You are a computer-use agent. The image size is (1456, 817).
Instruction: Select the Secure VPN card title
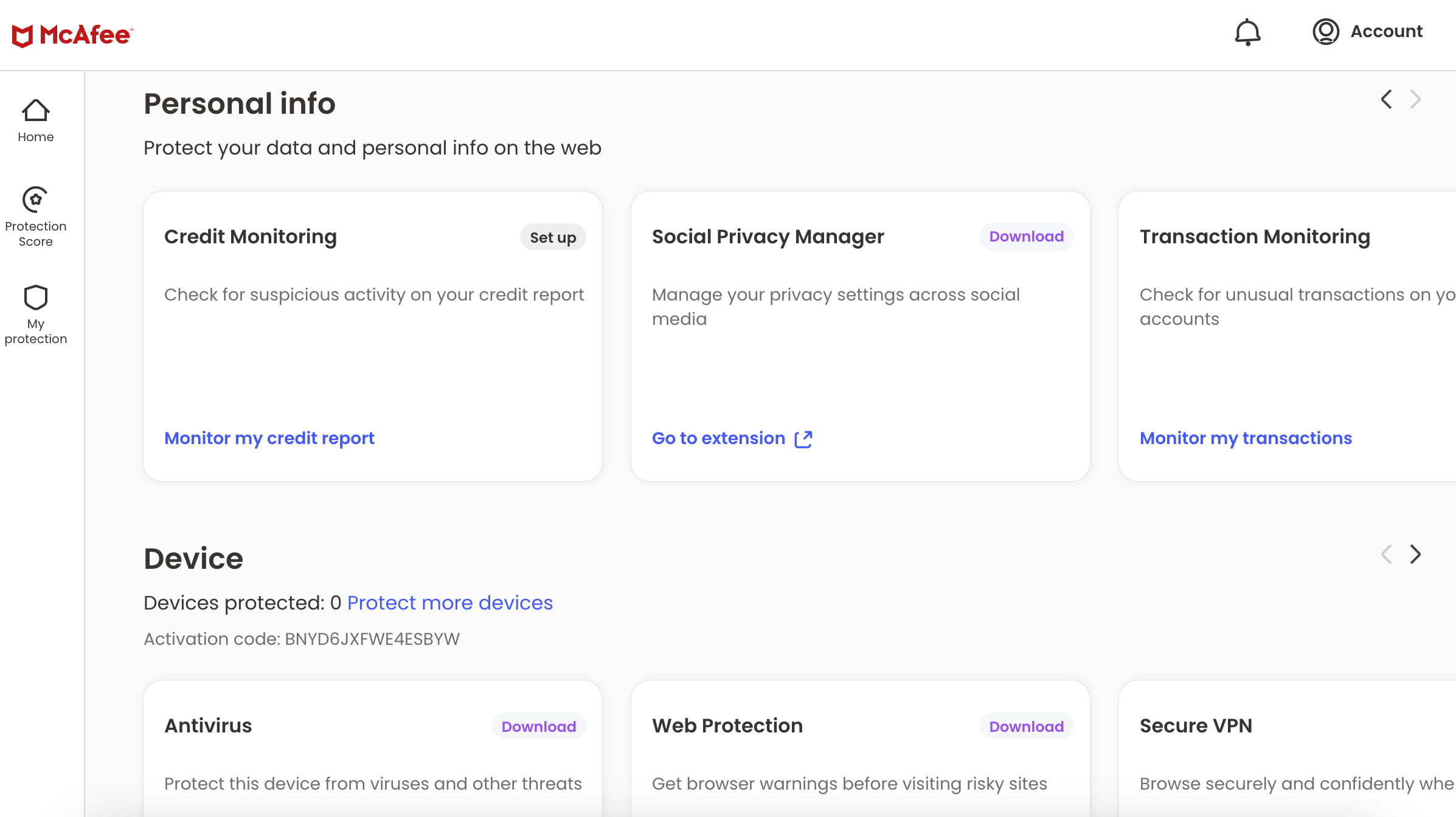click(1196, 726)
